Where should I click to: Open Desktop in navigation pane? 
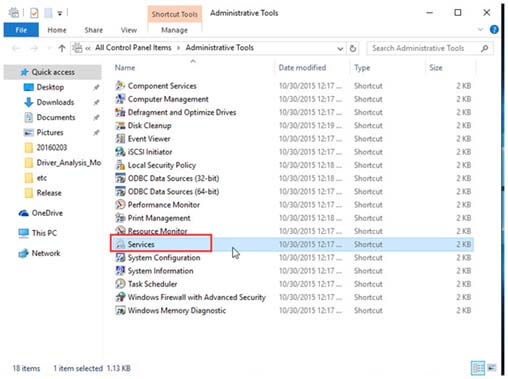point(50,87)
